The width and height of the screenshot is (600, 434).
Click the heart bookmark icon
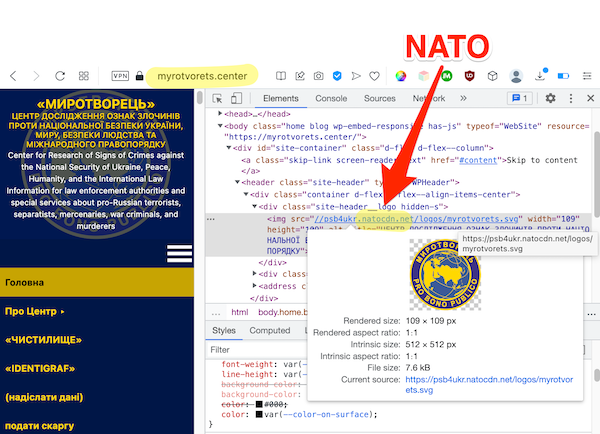click(374, 76)
